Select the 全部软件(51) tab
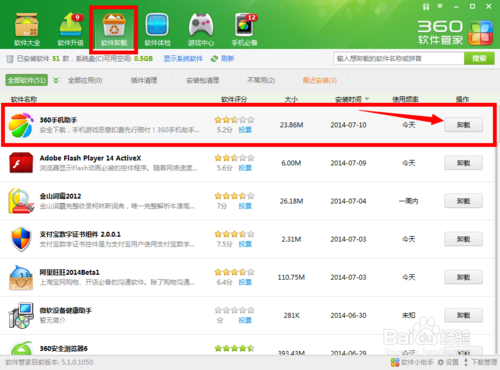Viewport: 500px width, 370px height. pos(27,80)
